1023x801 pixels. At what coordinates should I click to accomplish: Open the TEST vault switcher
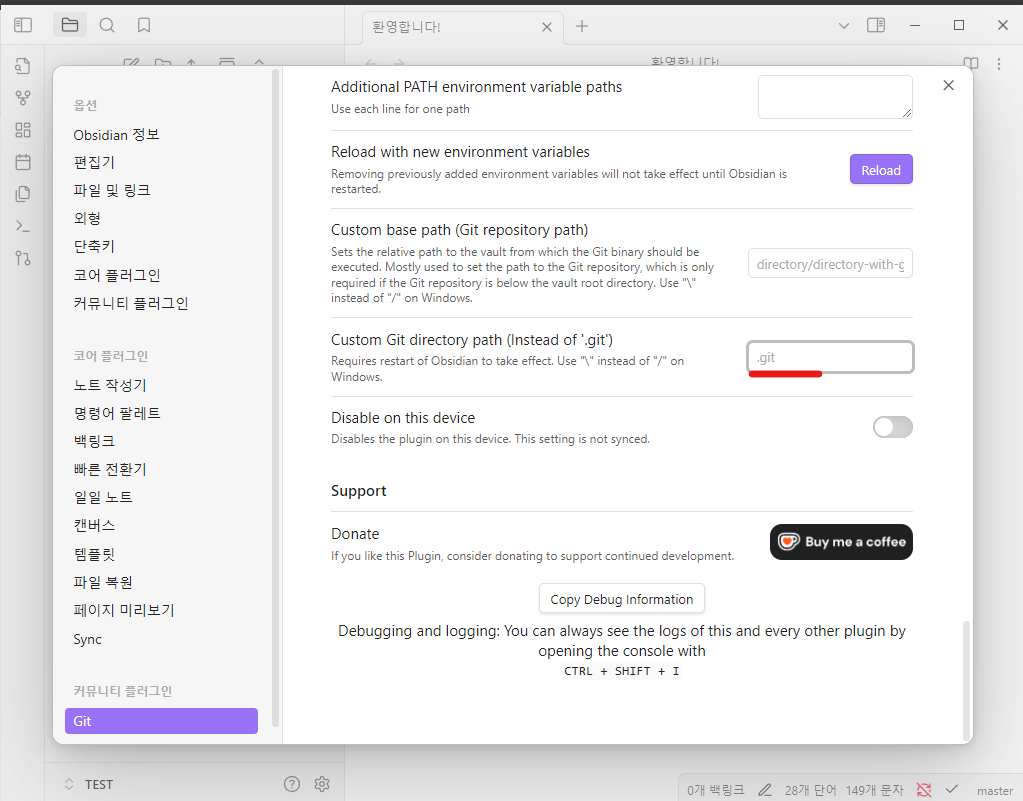(88, 784)
